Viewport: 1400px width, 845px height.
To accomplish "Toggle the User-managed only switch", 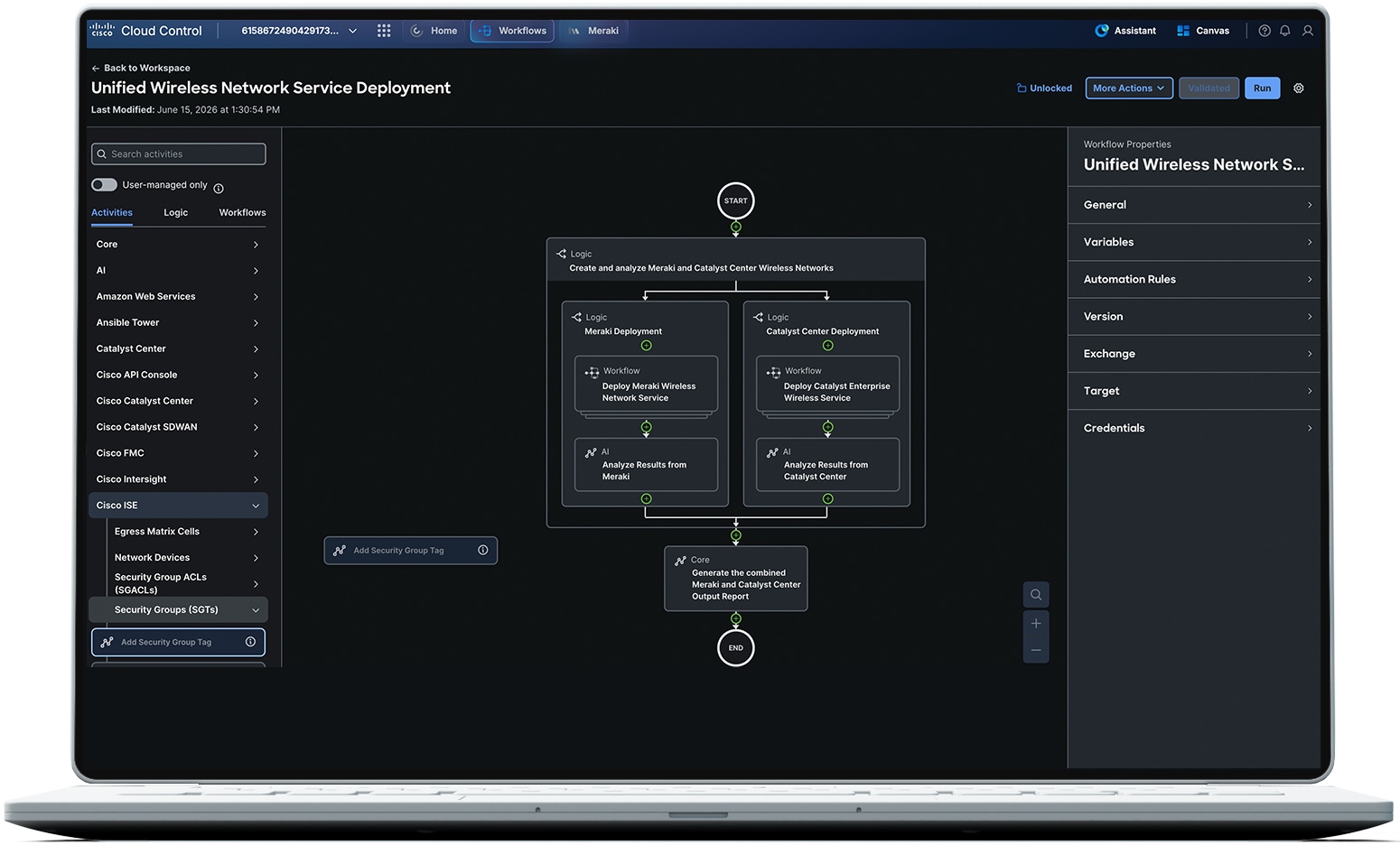I will (104, 184).
